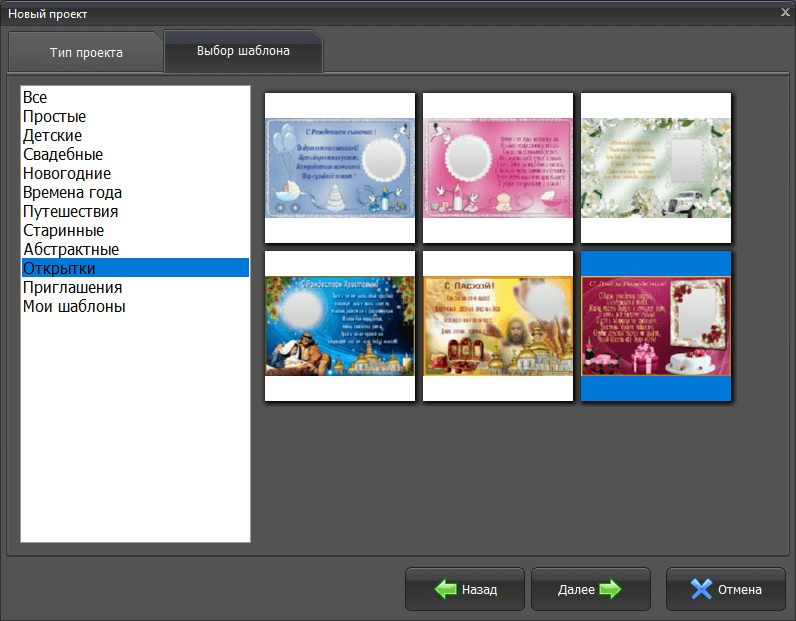Select the Времена года category
Image resolution: width=796 pixels, height=621 pixels.
pos(135,192)
